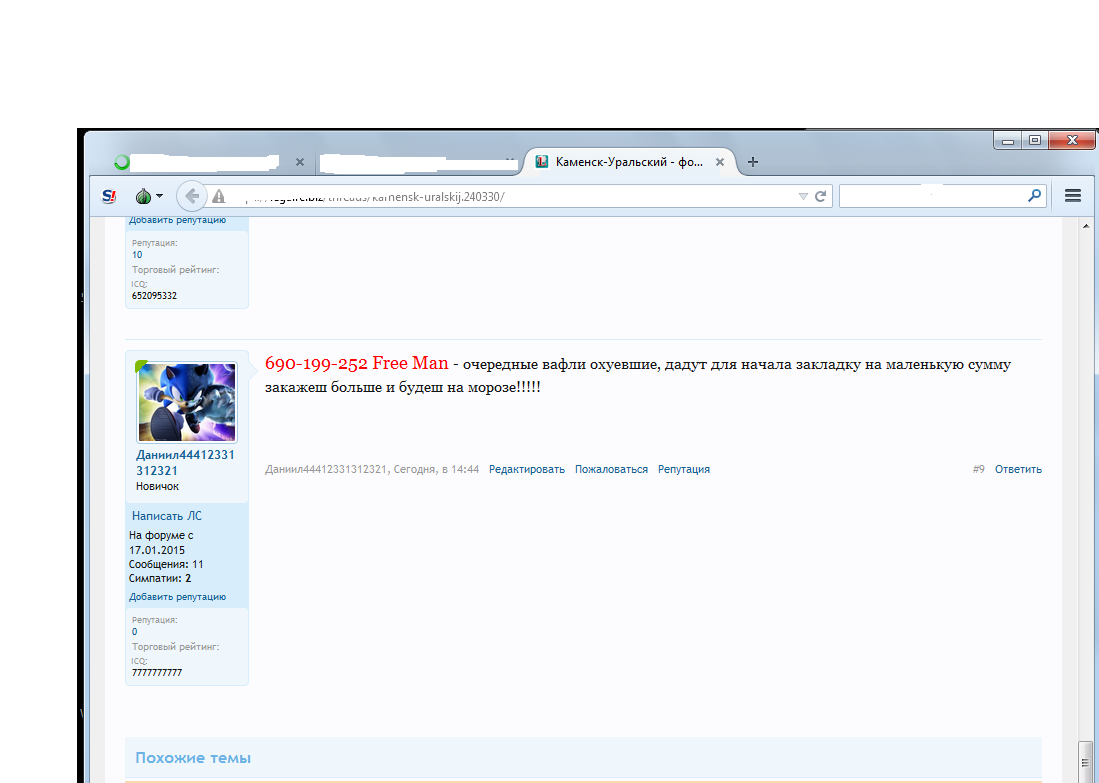Click the vertical scrollbar thumb
The image size is (1099, 783).
pyautogui.click(x=1086, y=762)
